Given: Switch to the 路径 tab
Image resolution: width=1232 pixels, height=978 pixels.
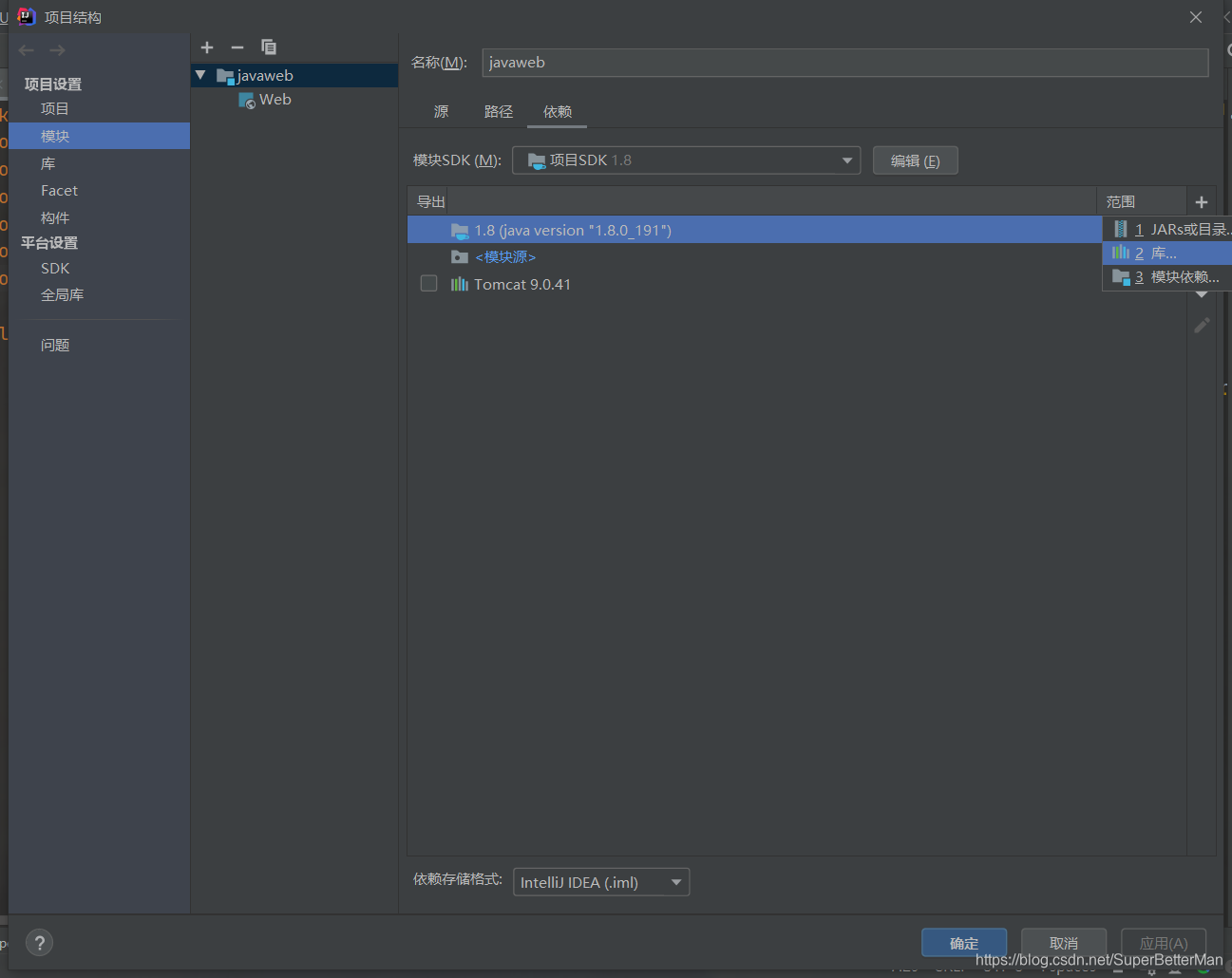Looking at the screenshot, I should [499, 112].
